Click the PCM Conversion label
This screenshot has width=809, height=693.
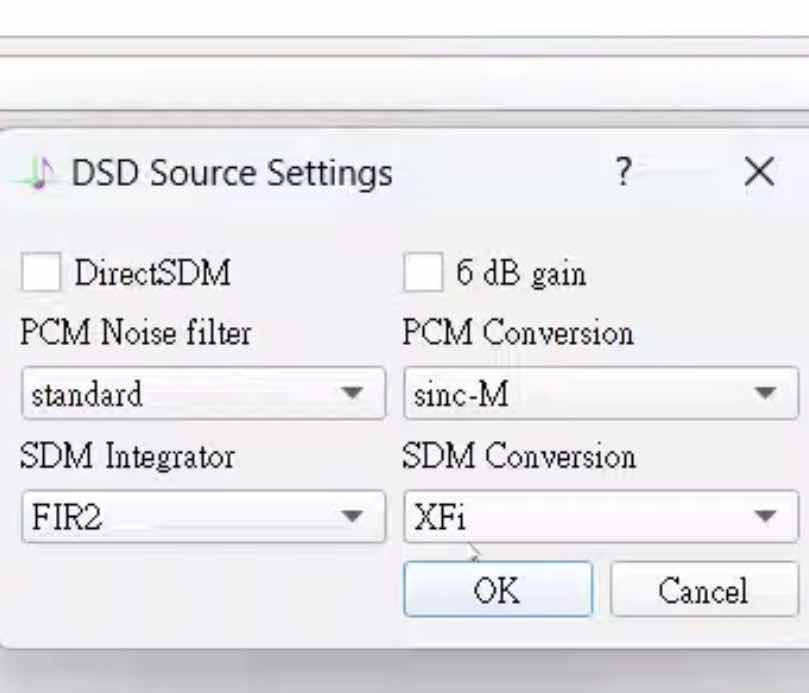tap(518, 333)
